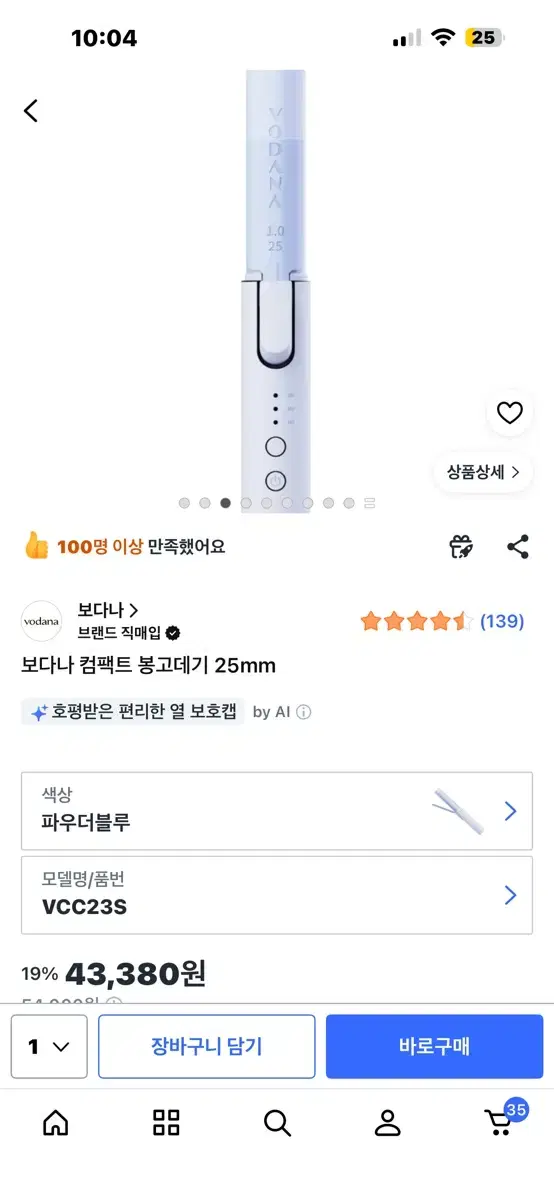The height and width of the screenshot is (1200, 554).
Task: Tap the back arrow icon
Action: (31, 110)
